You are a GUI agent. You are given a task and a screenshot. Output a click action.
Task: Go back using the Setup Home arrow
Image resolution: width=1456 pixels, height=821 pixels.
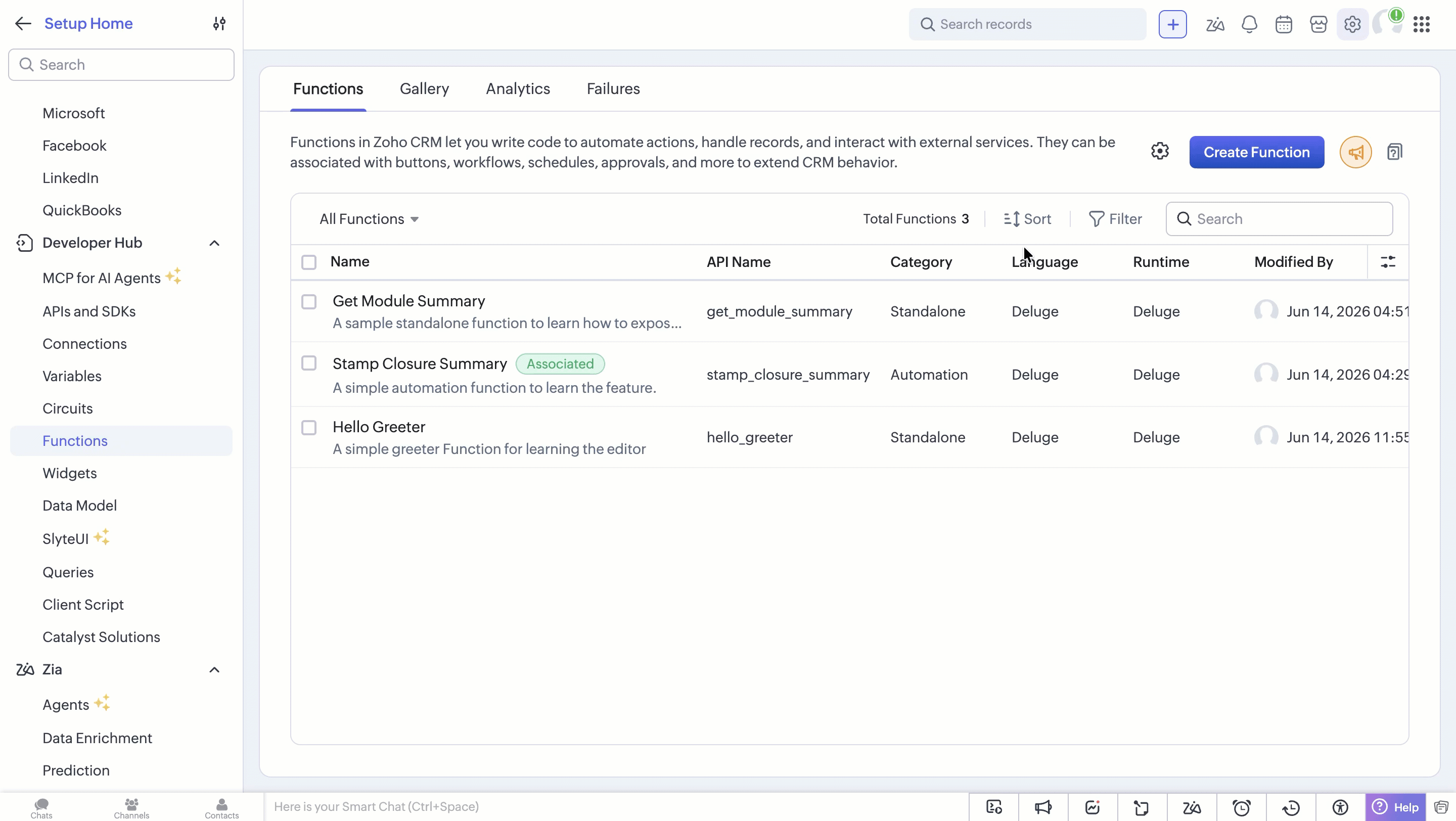click(23, 23)
